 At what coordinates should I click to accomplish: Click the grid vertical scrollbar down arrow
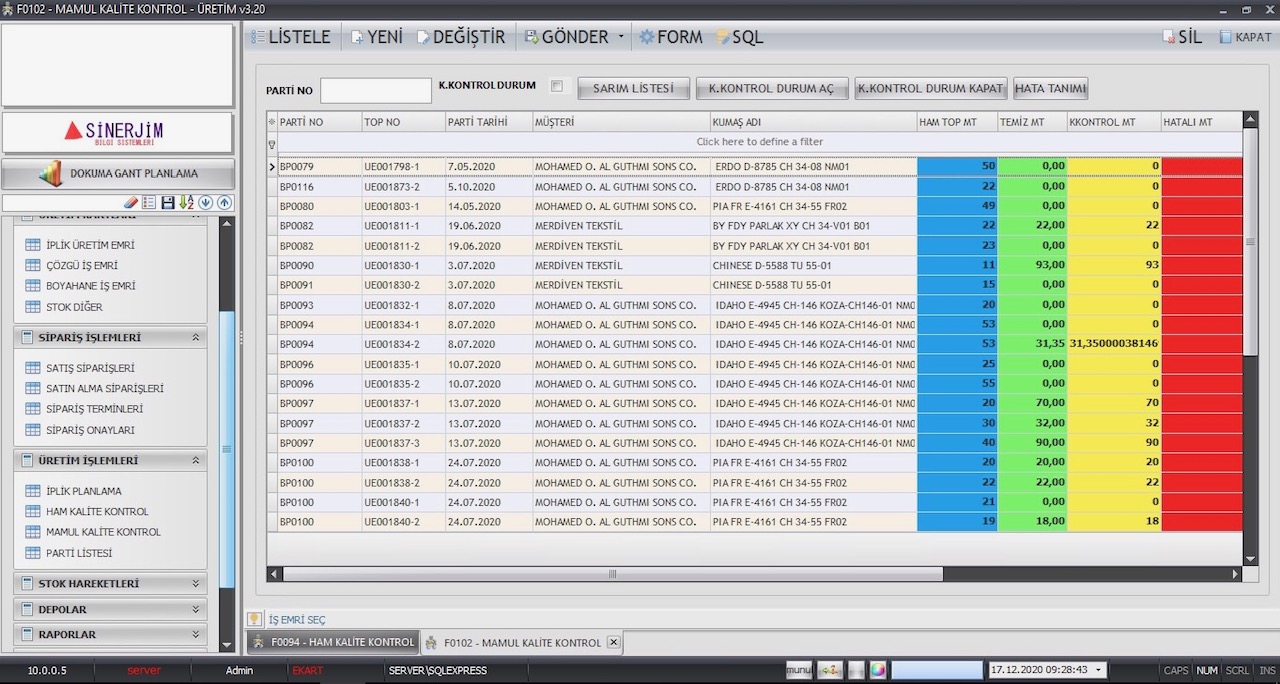[1250, 560]
